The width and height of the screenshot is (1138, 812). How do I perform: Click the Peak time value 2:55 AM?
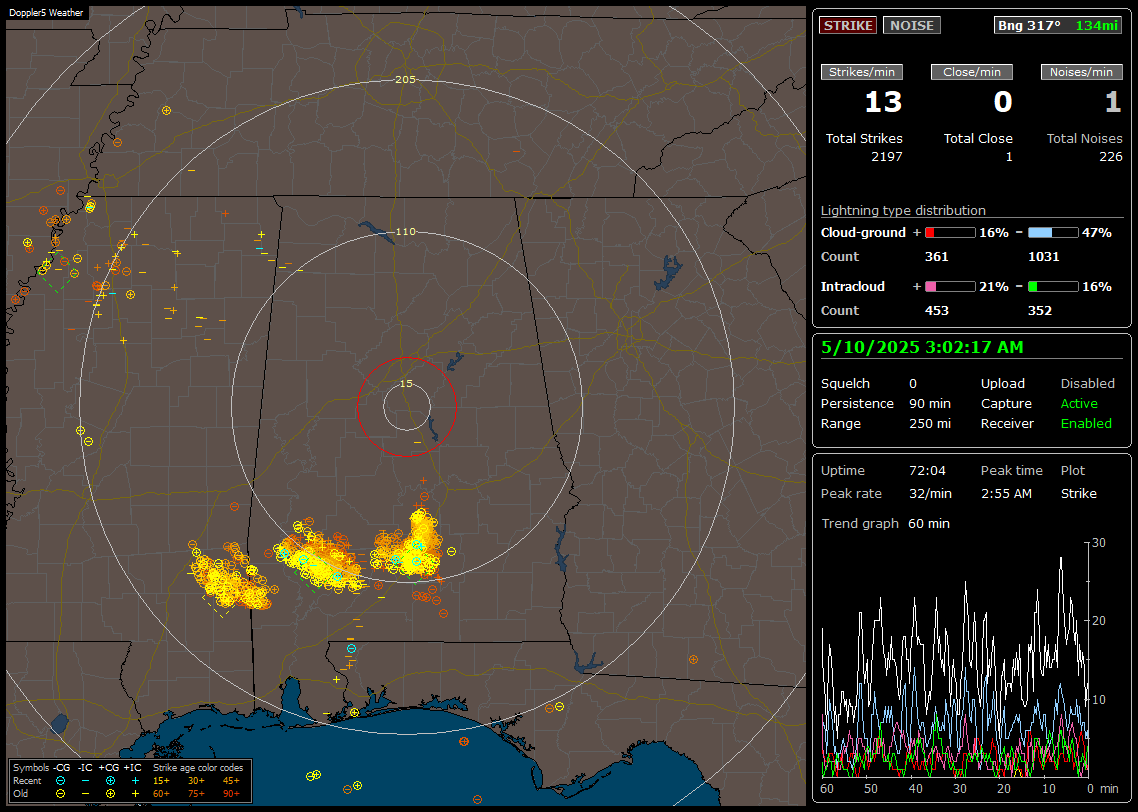click(x=1006, y=494)
